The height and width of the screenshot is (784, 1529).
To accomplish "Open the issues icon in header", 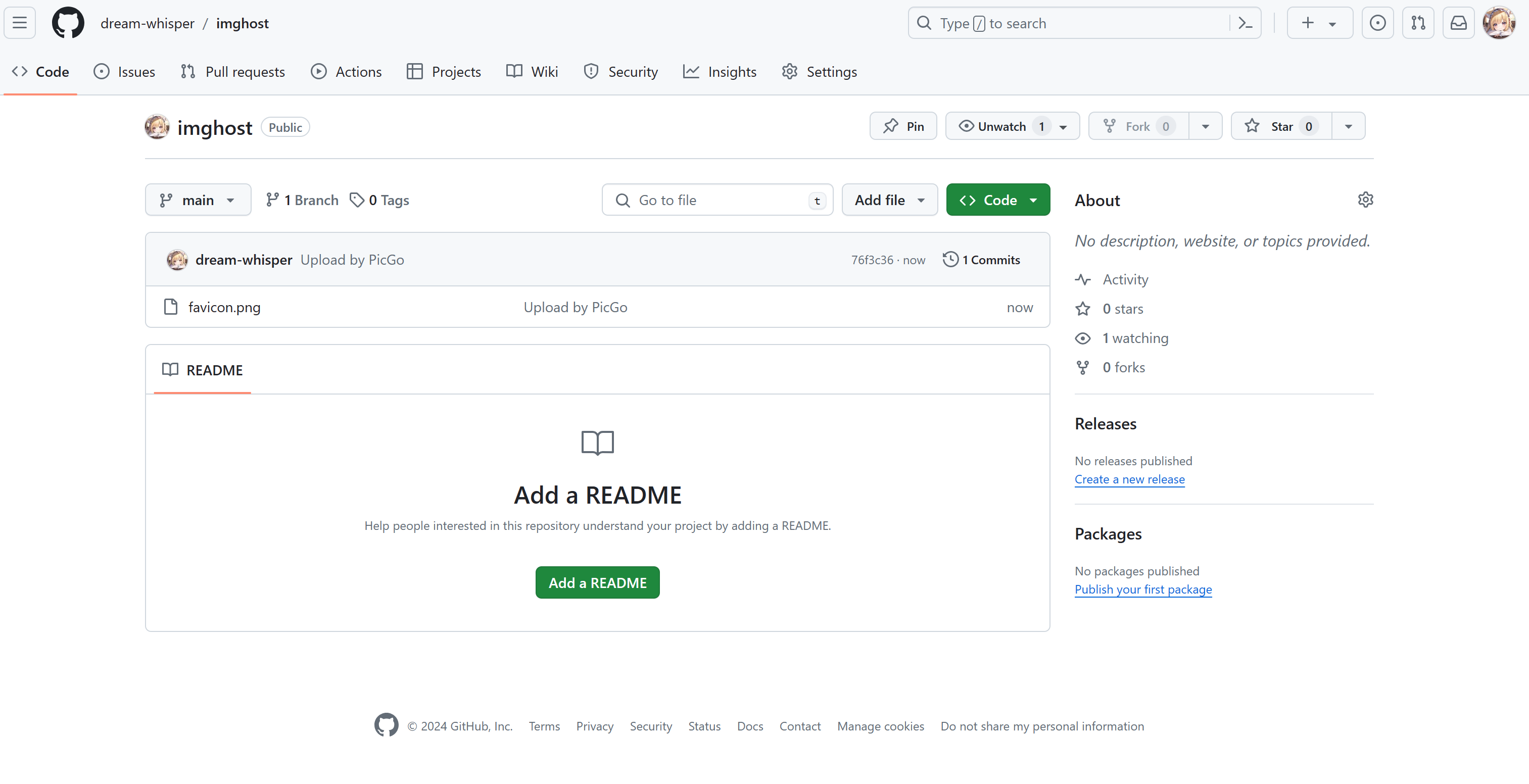I will tap(1377, 23).
